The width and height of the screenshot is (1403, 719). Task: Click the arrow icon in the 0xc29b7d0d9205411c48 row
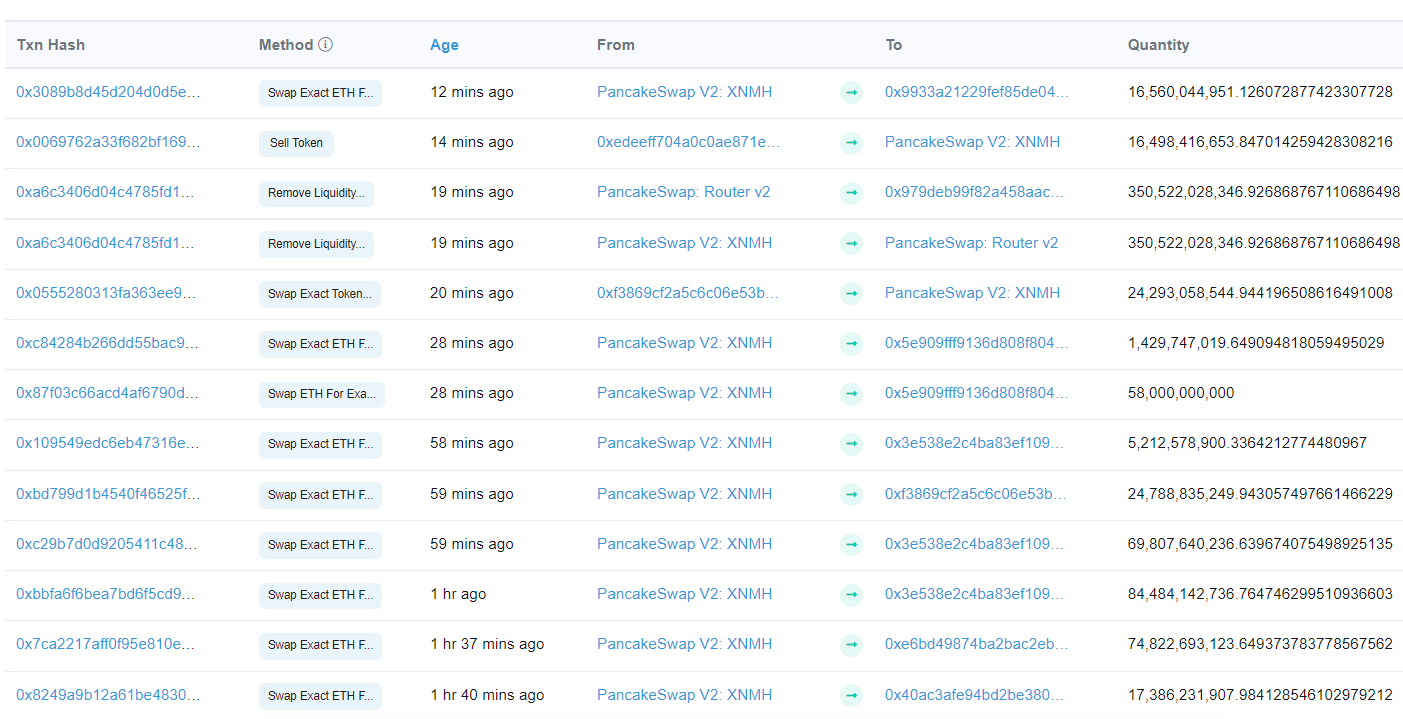pyautogui.click(x=851, y=545)
